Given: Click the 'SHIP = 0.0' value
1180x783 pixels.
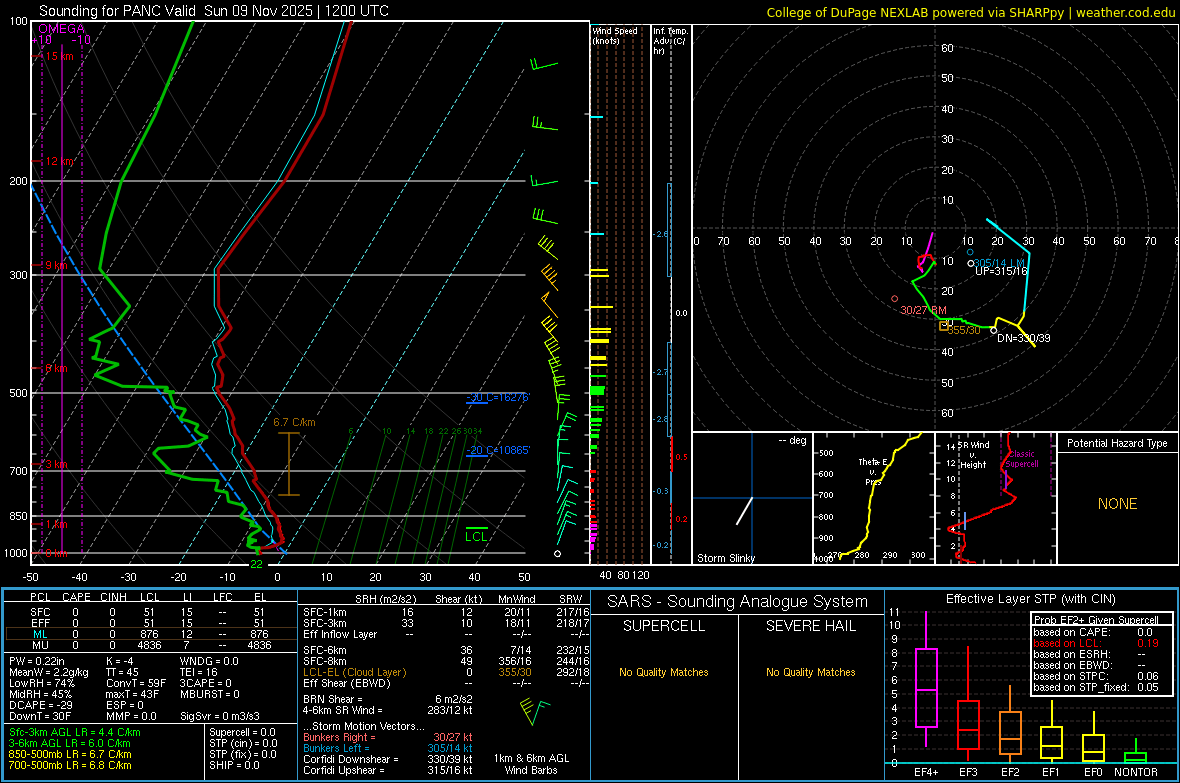Looking at the screenshot, I should coord(234,765).
